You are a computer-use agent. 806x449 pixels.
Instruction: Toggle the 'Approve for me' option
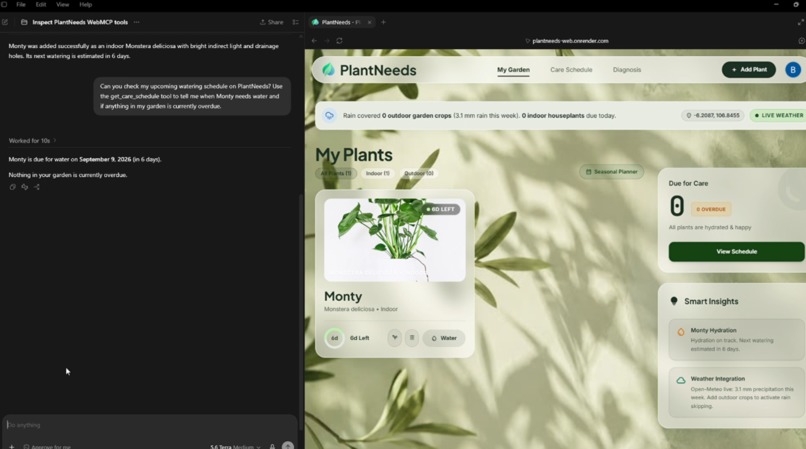pos(47,446)
